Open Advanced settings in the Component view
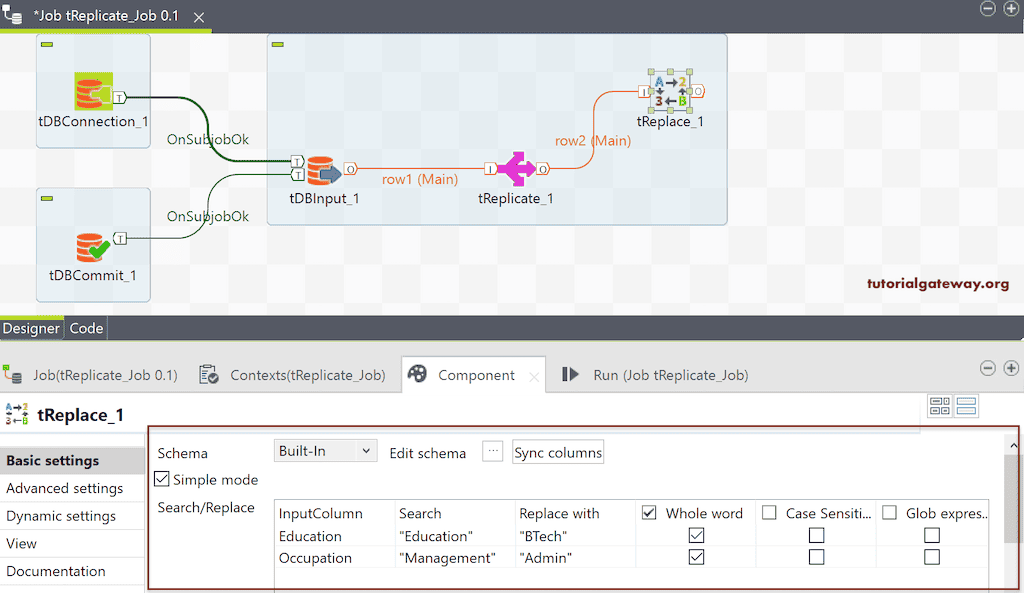Viewport: 1024px width, 593px height. pos(61,488)
